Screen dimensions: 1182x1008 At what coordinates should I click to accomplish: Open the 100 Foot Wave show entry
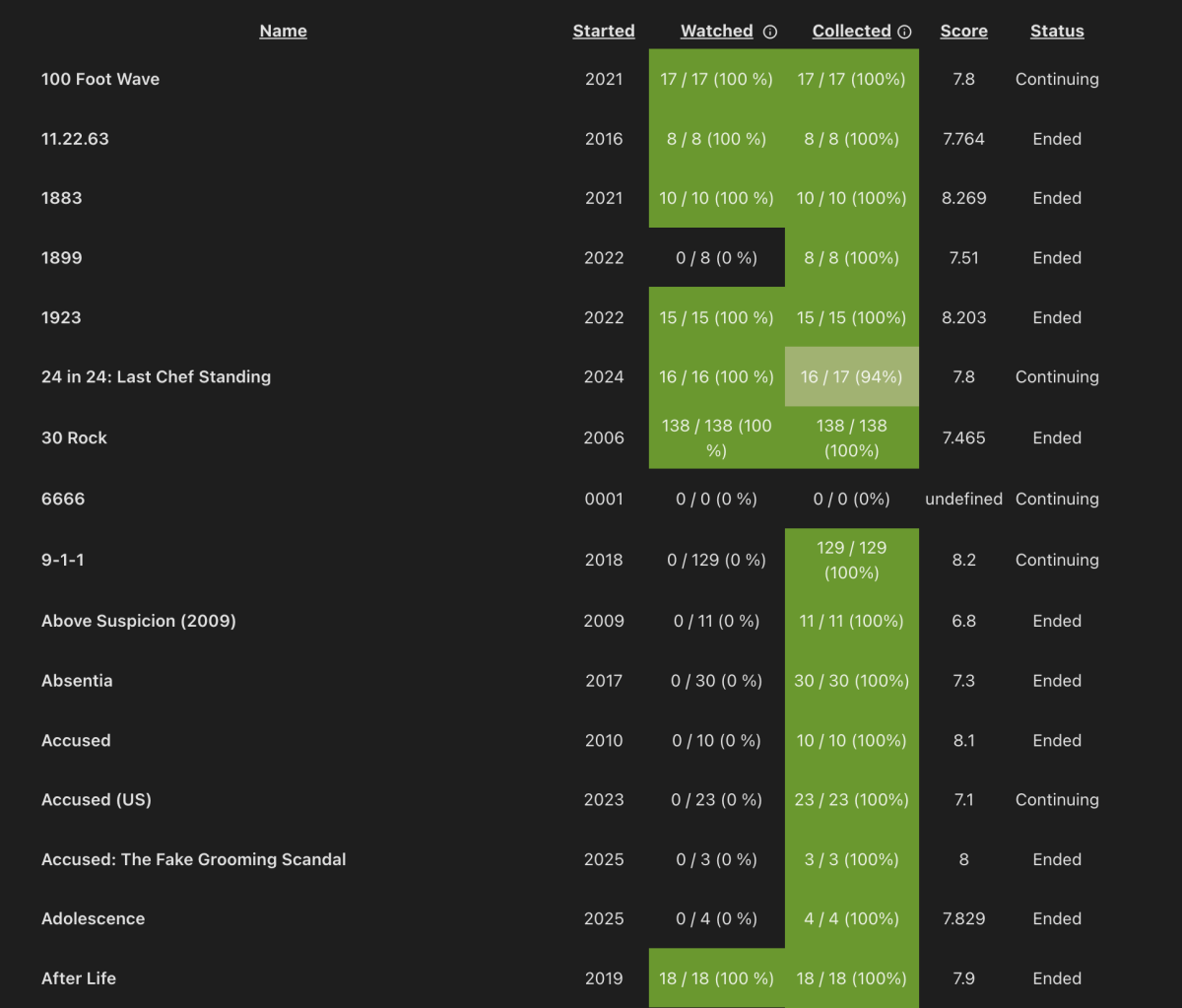[100, 79]
